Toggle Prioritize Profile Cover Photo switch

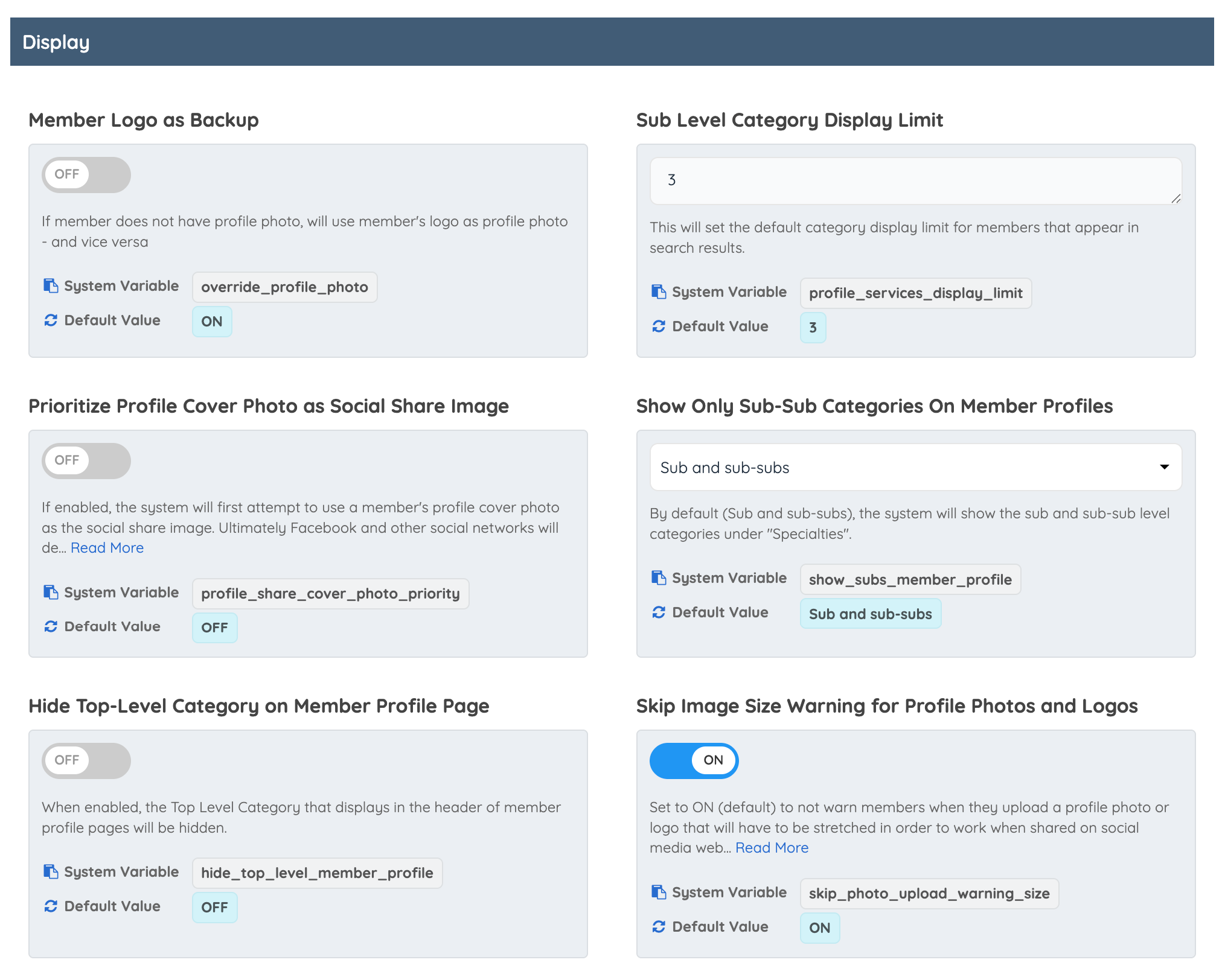coord(86,461)
